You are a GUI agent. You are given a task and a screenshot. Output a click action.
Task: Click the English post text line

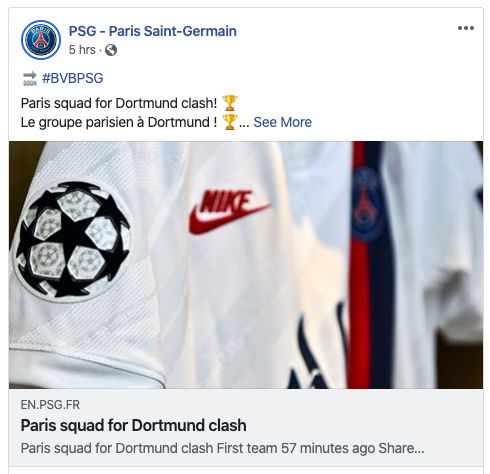(119, 103)
